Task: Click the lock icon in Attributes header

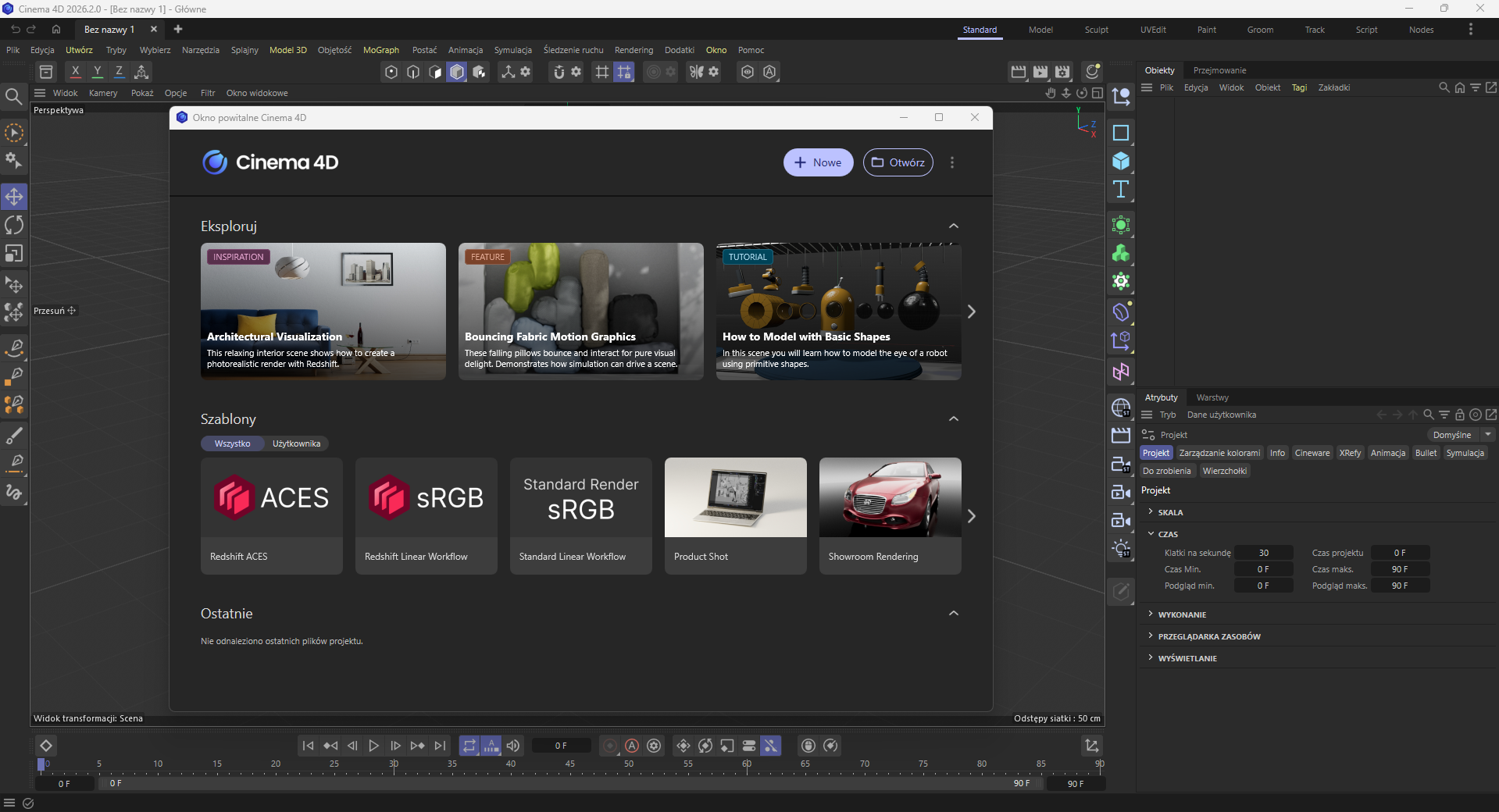Action: point(1460,415)
